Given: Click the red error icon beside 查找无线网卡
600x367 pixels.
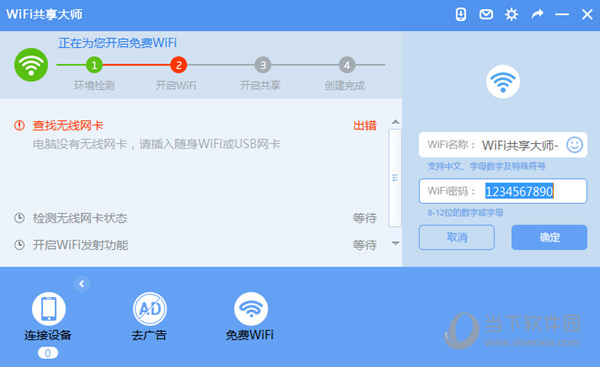Looking at the screenshot, I should coord(19,125).
